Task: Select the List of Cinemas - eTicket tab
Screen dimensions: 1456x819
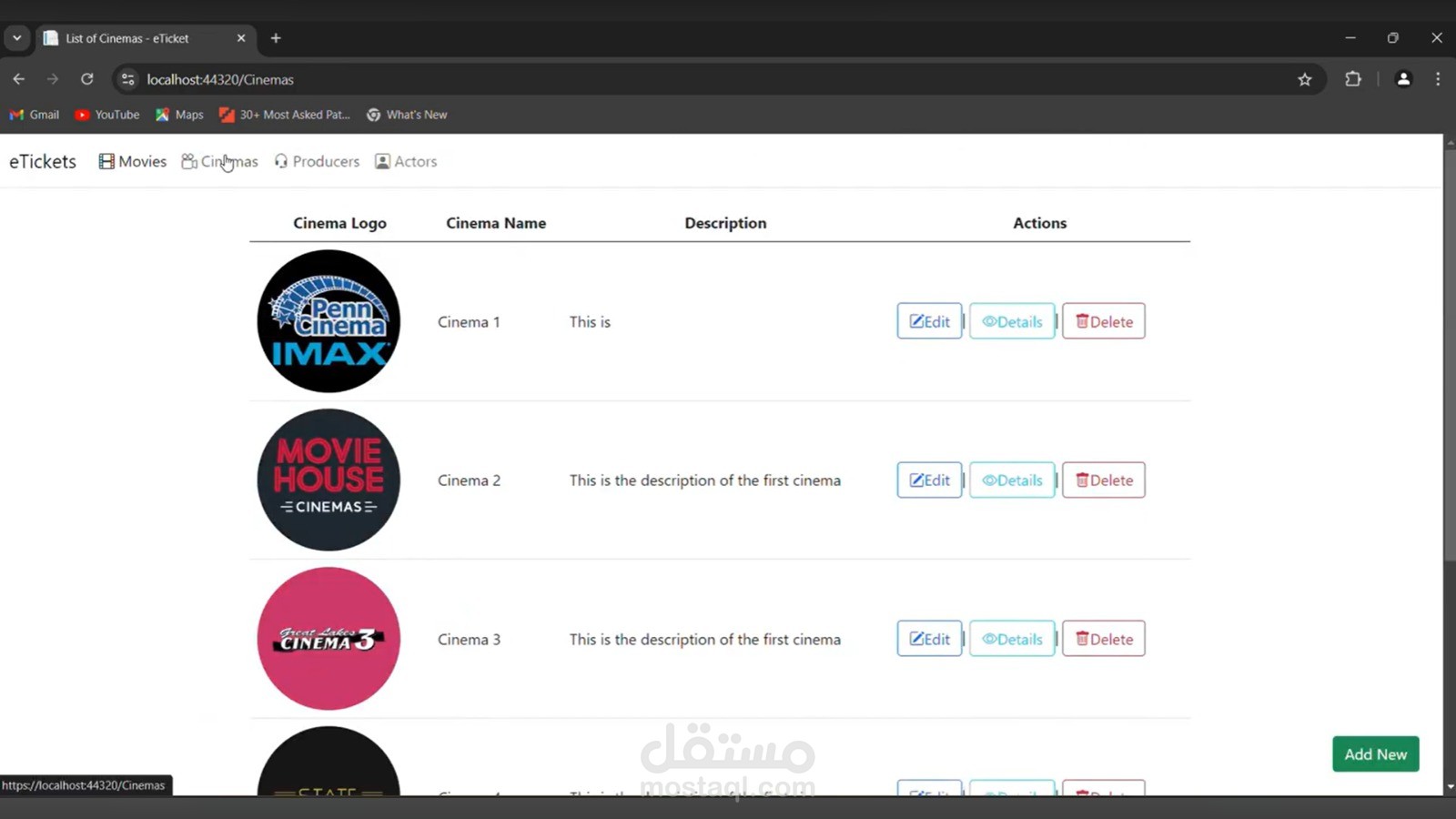Action: coord(146,38)
